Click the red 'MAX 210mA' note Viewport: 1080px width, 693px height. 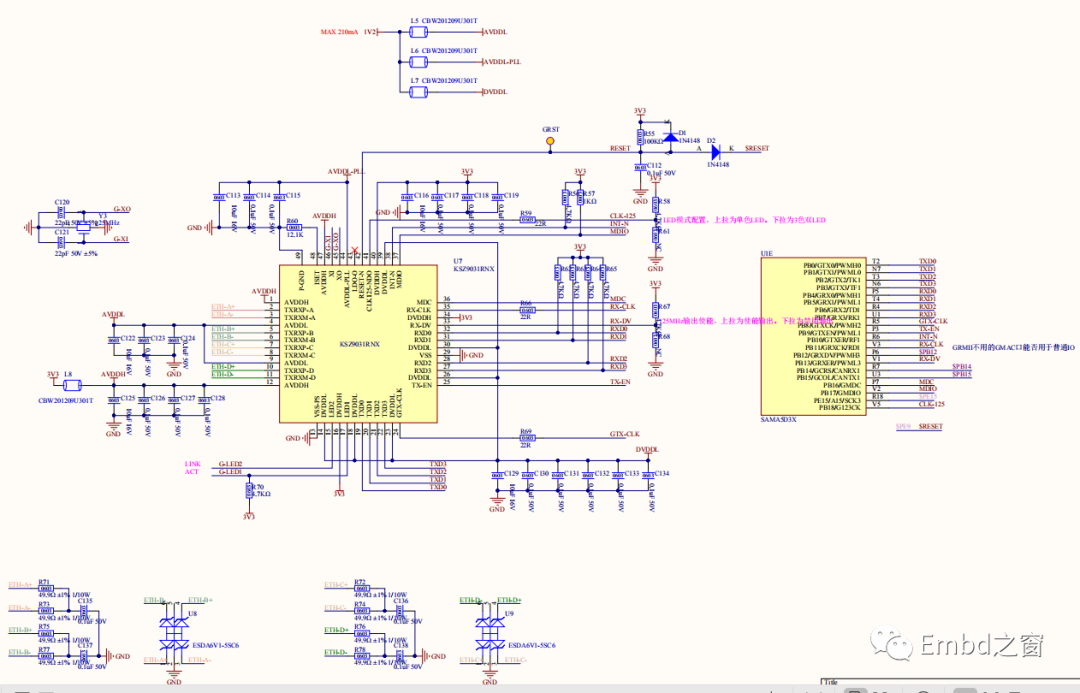click(339, 32)
